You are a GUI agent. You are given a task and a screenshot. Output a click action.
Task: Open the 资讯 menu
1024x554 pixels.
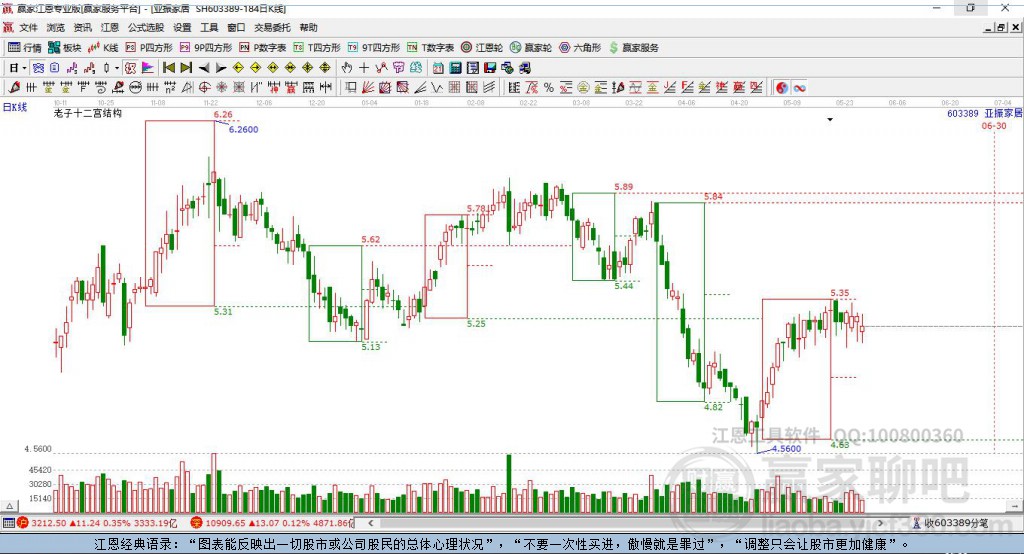click(x=82, y=27)
